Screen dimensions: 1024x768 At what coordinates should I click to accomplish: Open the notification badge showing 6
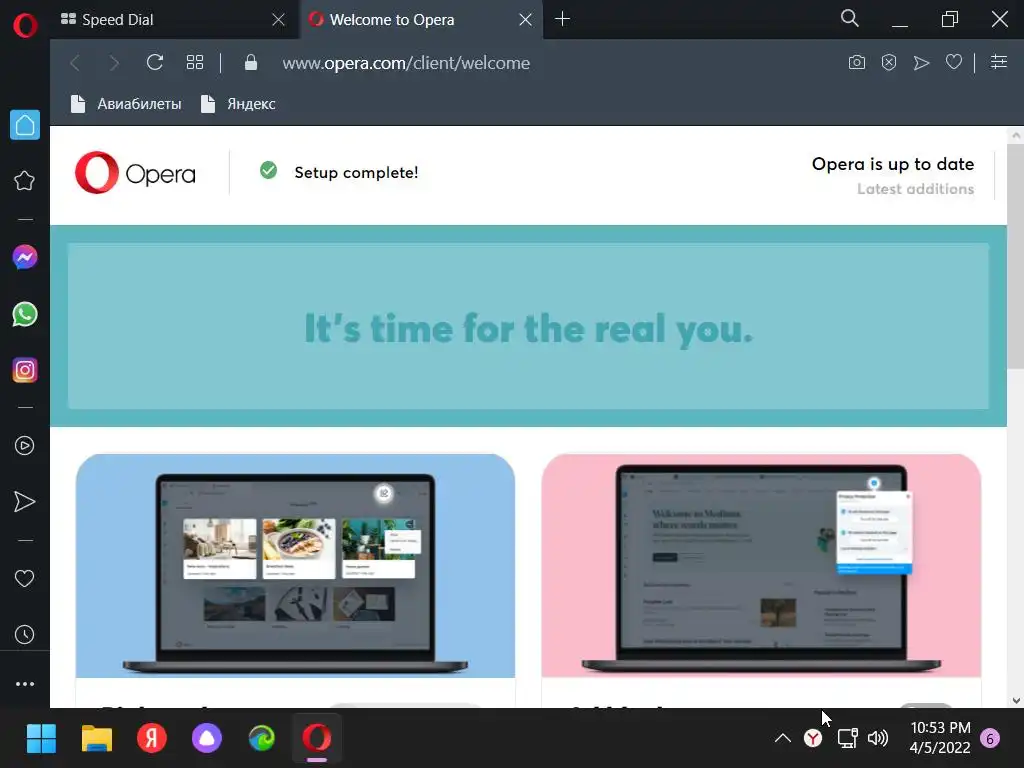click(990, 739)
